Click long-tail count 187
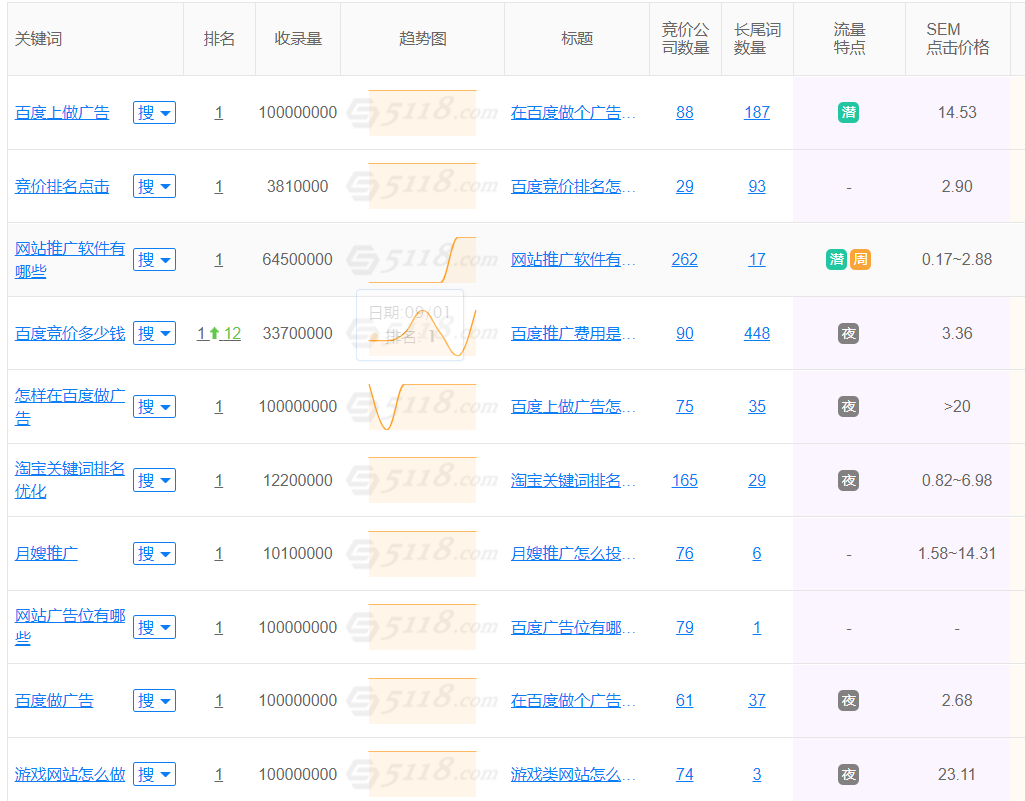The height and width of the screenshot is (801, 1025). coord(757,112)
